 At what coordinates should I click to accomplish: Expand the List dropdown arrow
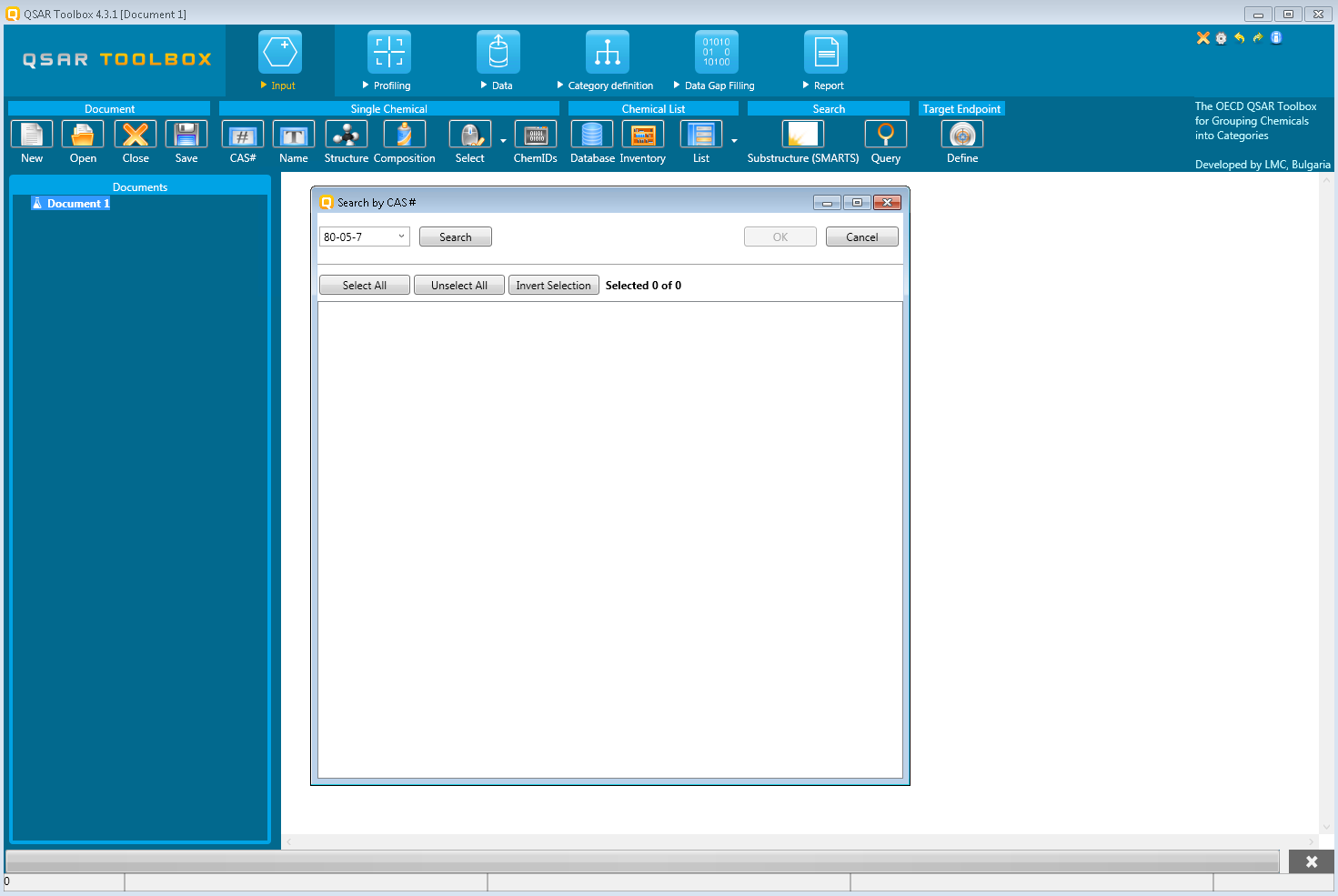[734, 141]
